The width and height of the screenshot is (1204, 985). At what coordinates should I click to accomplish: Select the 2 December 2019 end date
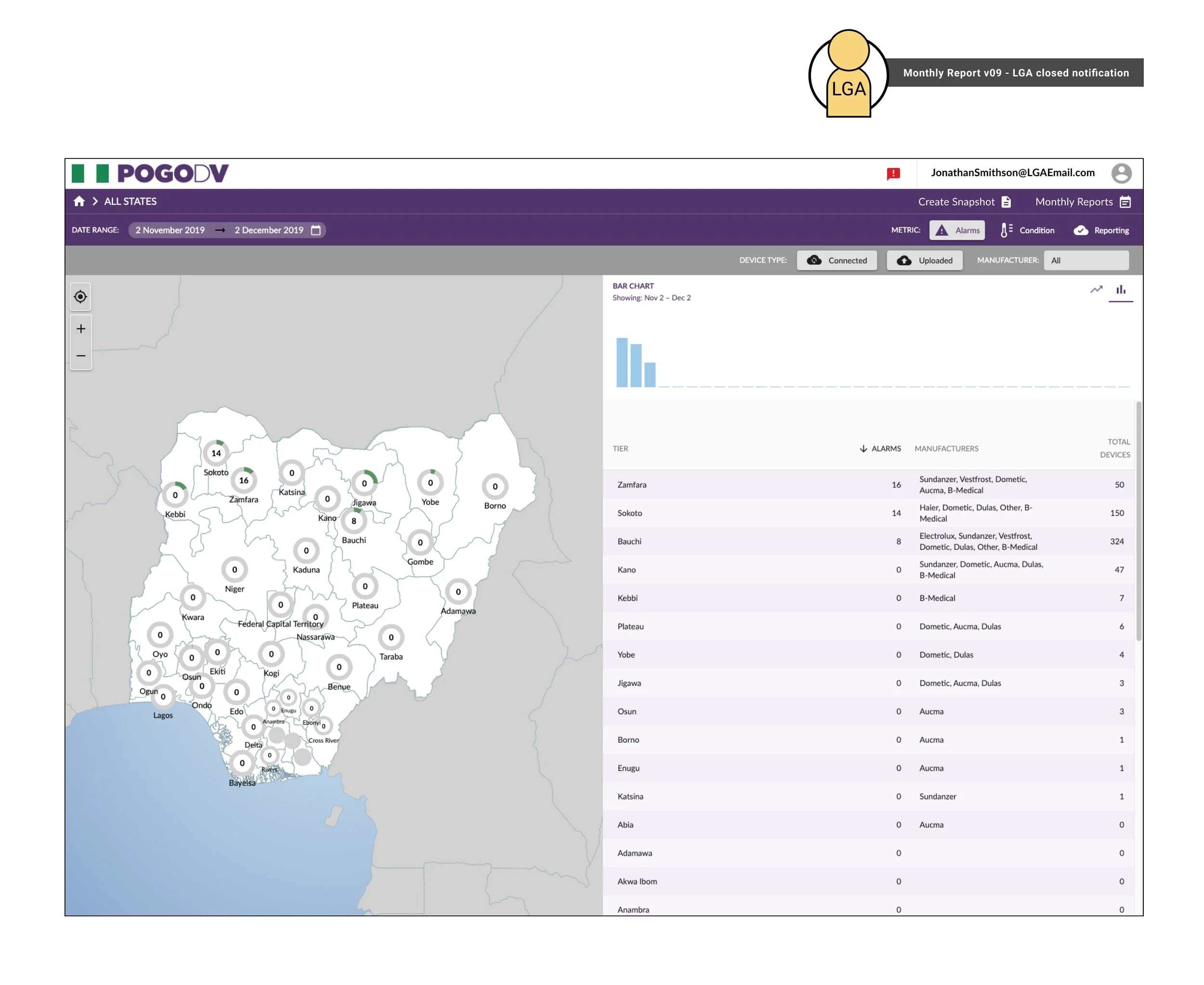pos(269,230)
